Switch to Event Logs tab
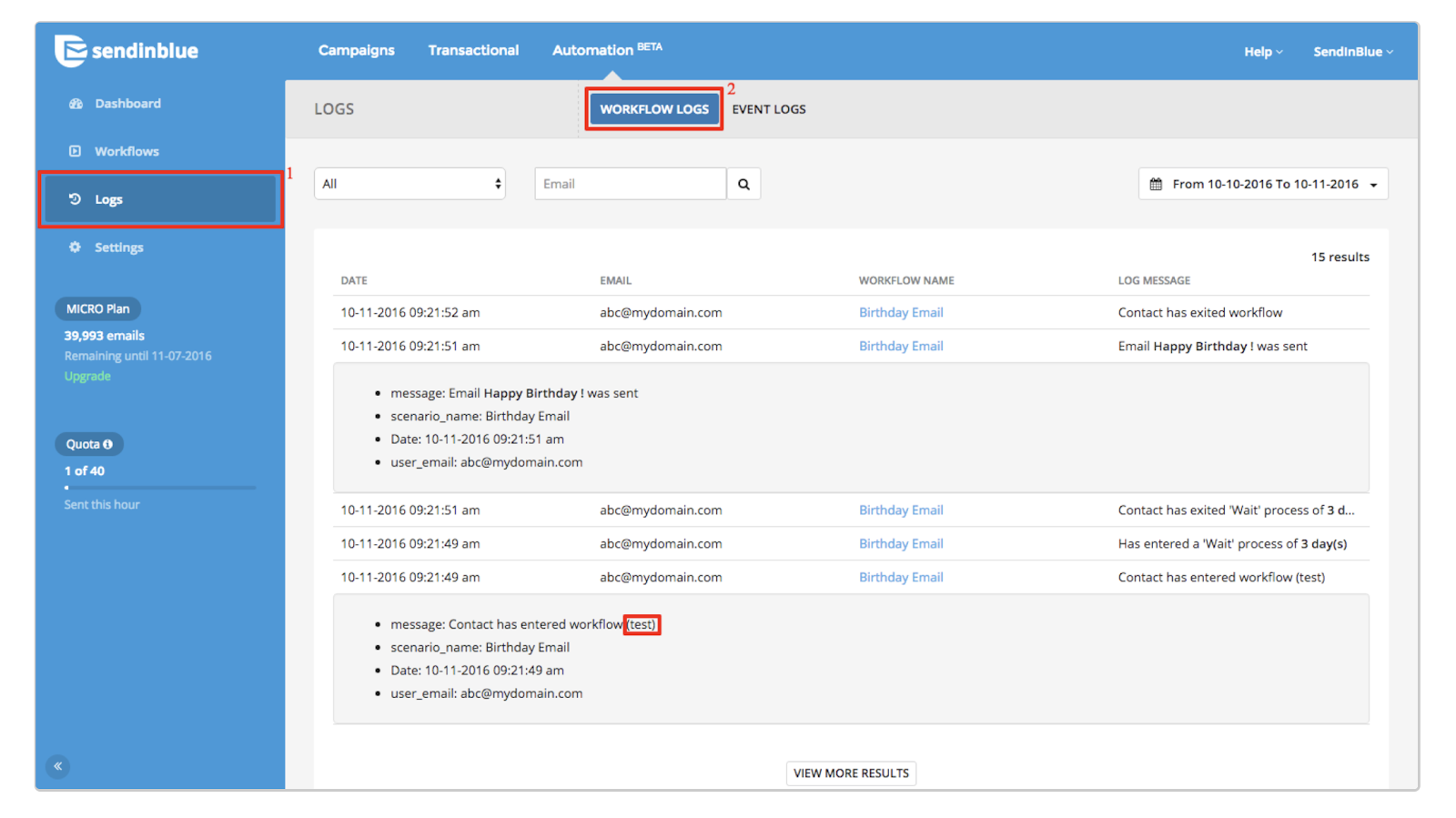Viewport: 1456px width, 818px height. click(769, 109)
